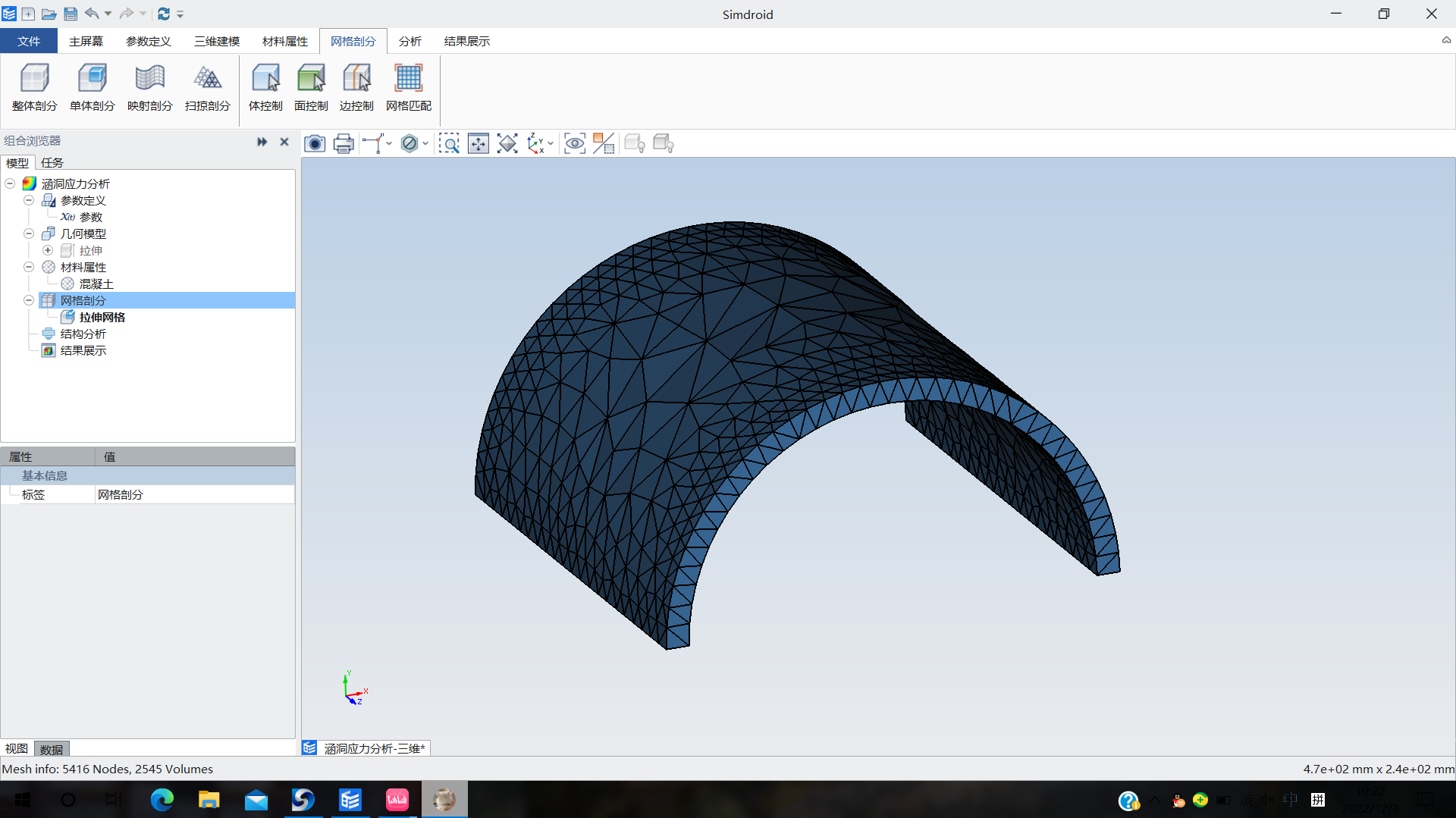This screenshot has width=1456, height=818.
Task: Collapse the 网格剖分 tree node
Action: [x=29, y=300]
